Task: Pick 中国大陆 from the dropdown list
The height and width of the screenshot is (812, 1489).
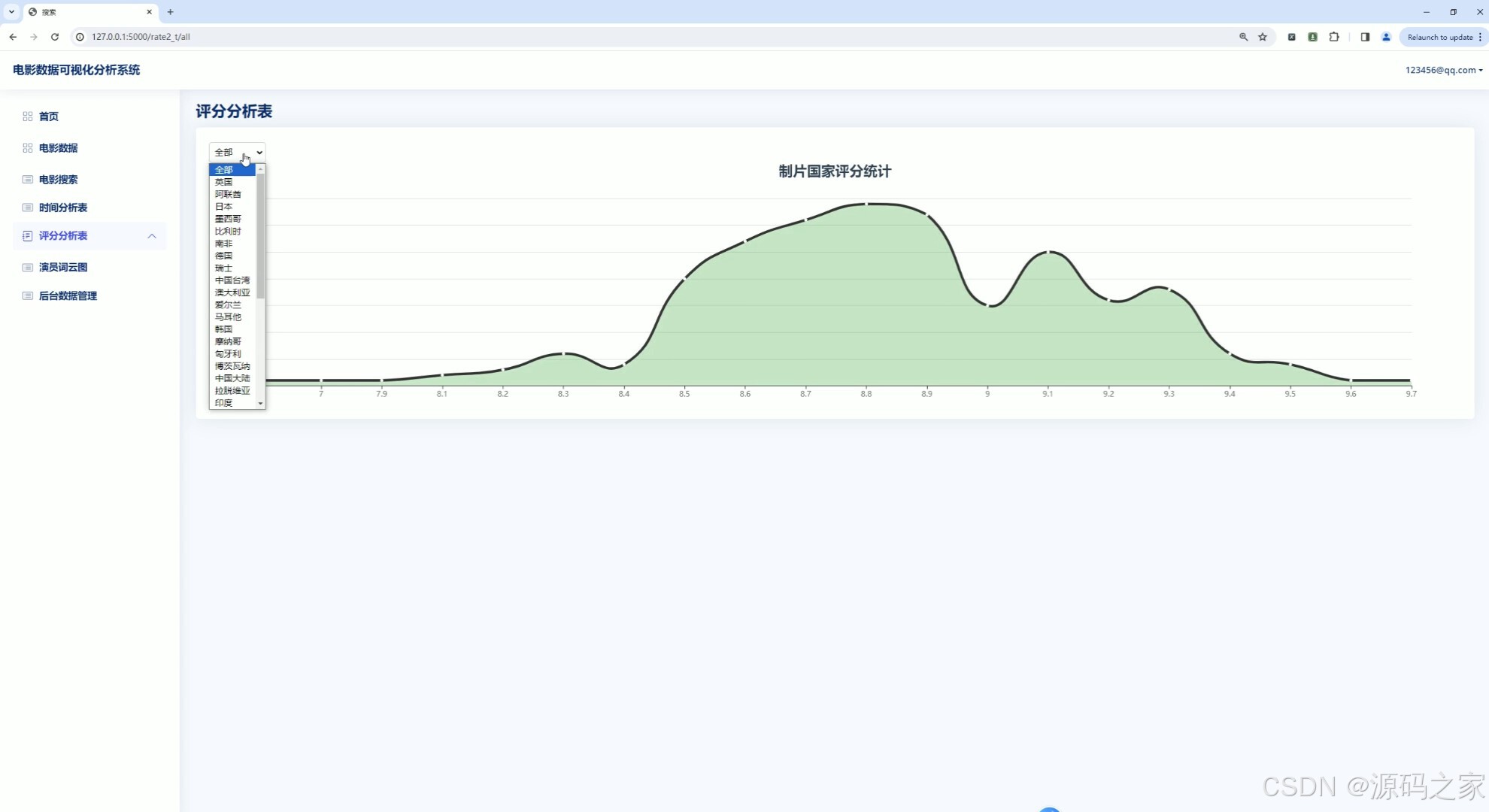Action: (232, 378)
